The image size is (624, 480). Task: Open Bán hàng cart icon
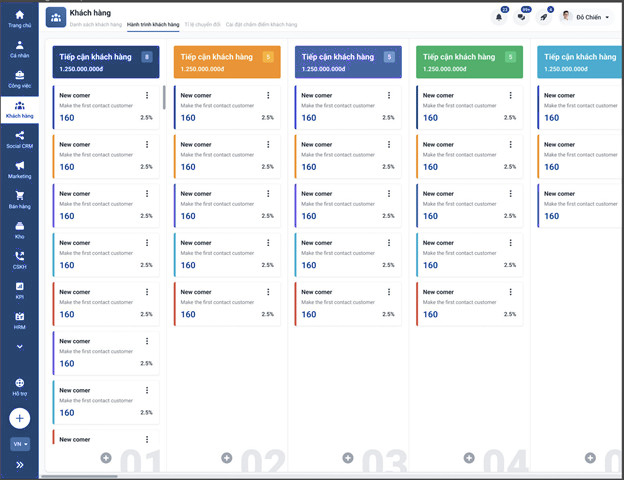tap(19, 199)
